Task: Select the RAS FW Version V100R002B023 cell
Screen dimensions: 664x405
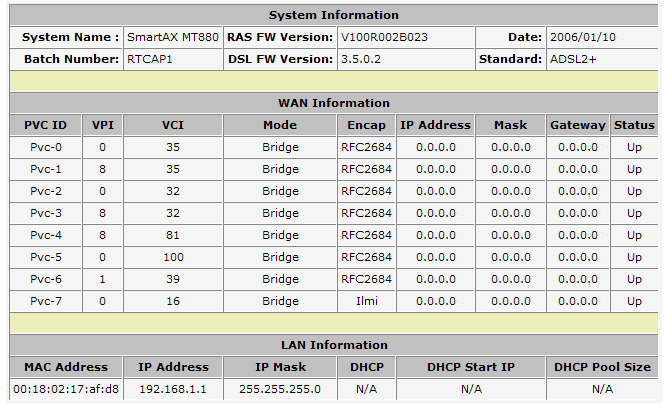Action: point(406,37)
